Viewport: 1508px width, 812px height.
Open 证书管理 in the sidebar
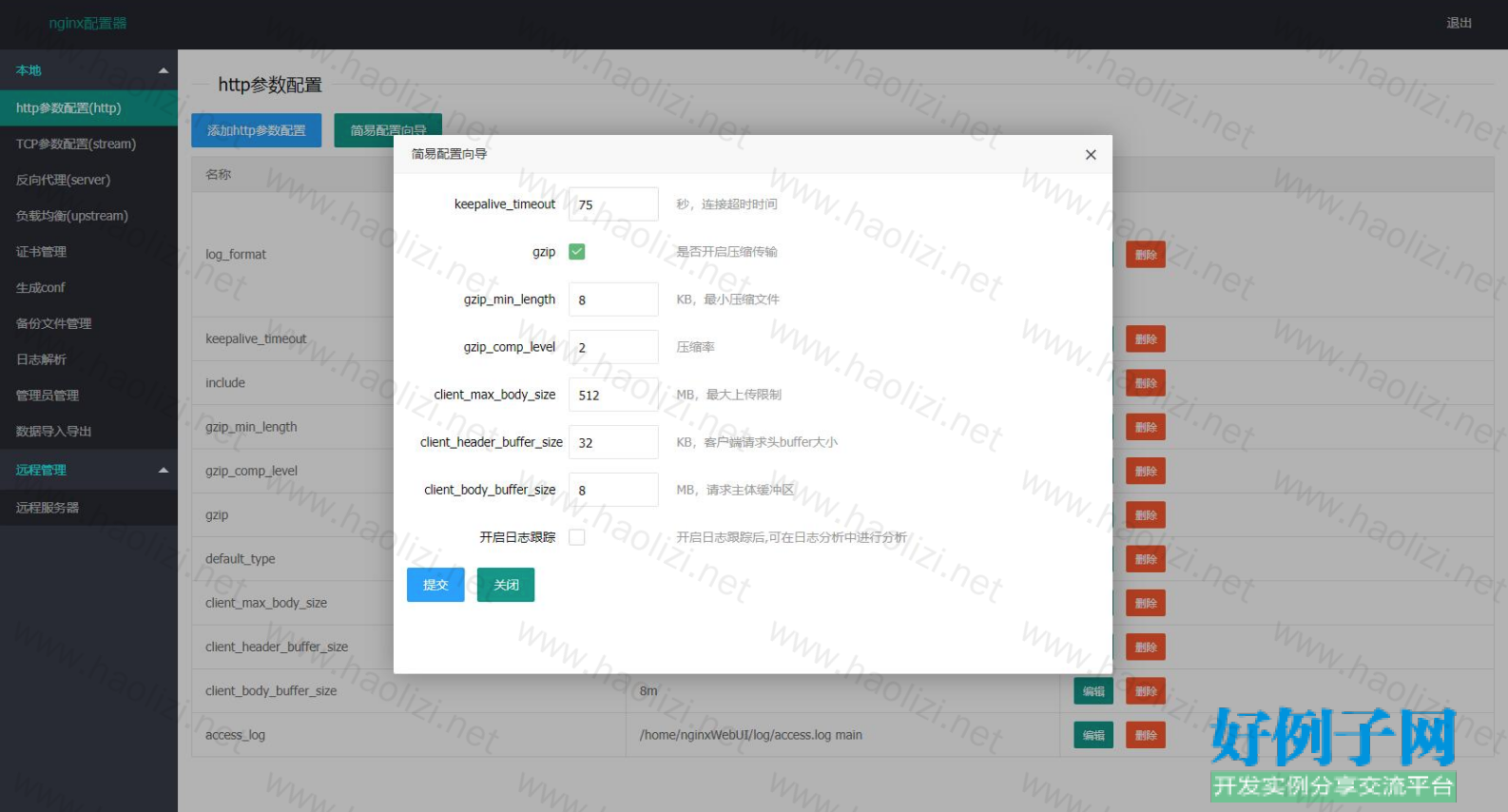coord(41,252)
